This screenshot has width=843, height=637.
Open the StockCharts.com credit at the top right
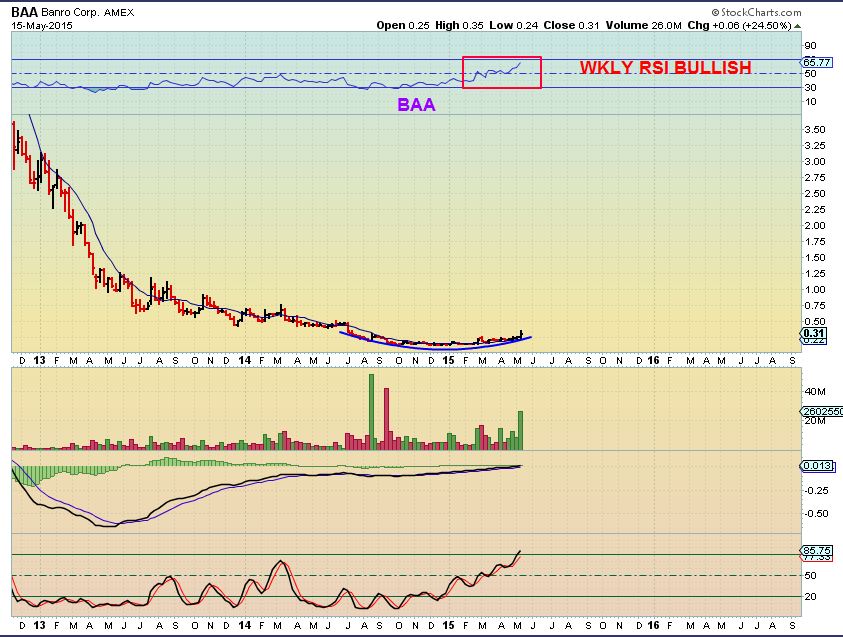coord(756,12)
